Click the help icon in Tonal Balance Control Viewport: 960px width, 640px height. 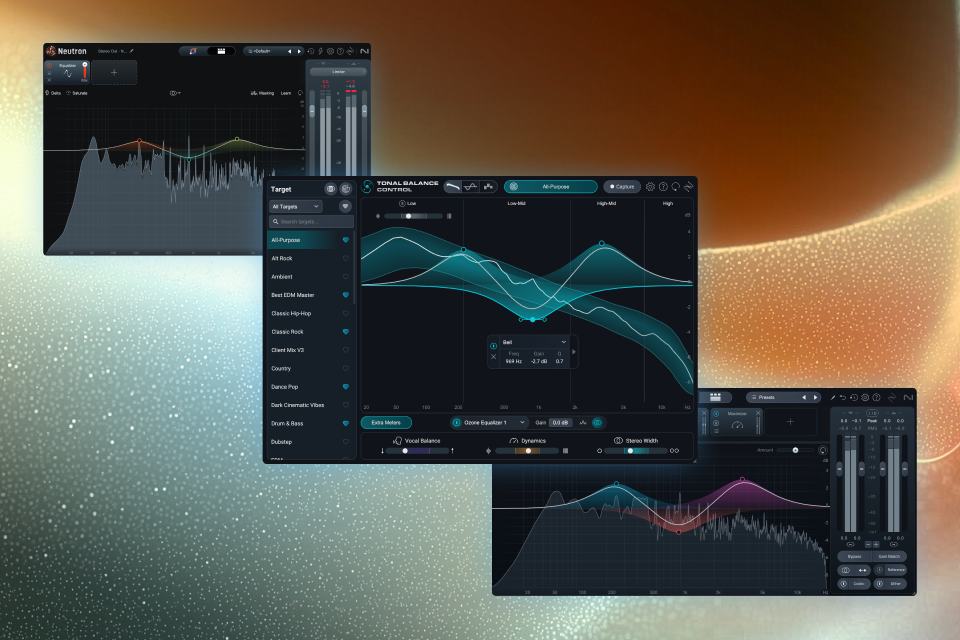[663, 186]
